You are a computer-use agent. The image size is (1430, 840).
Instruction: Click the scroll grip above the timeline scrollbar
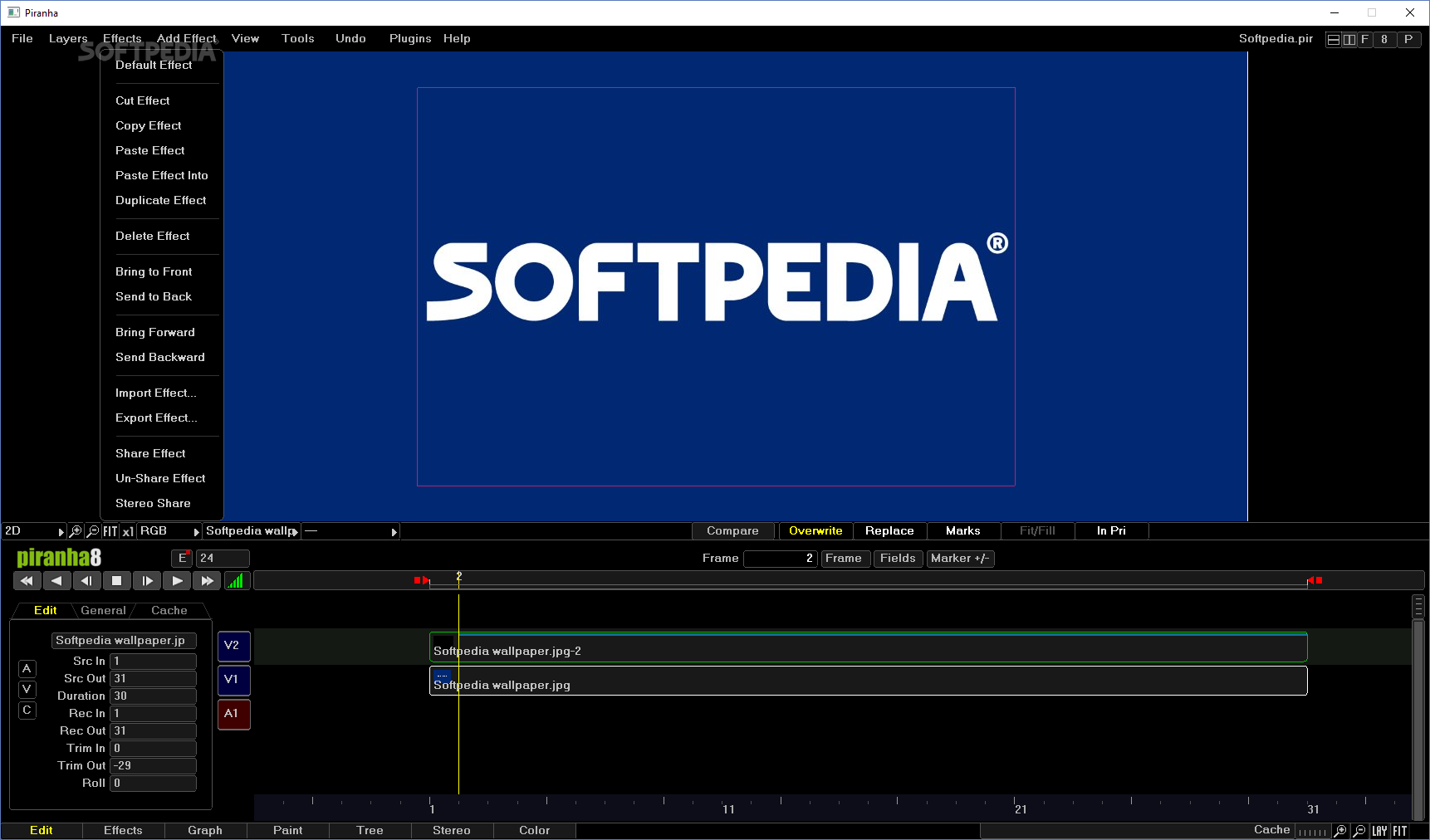pos(1418,607)
